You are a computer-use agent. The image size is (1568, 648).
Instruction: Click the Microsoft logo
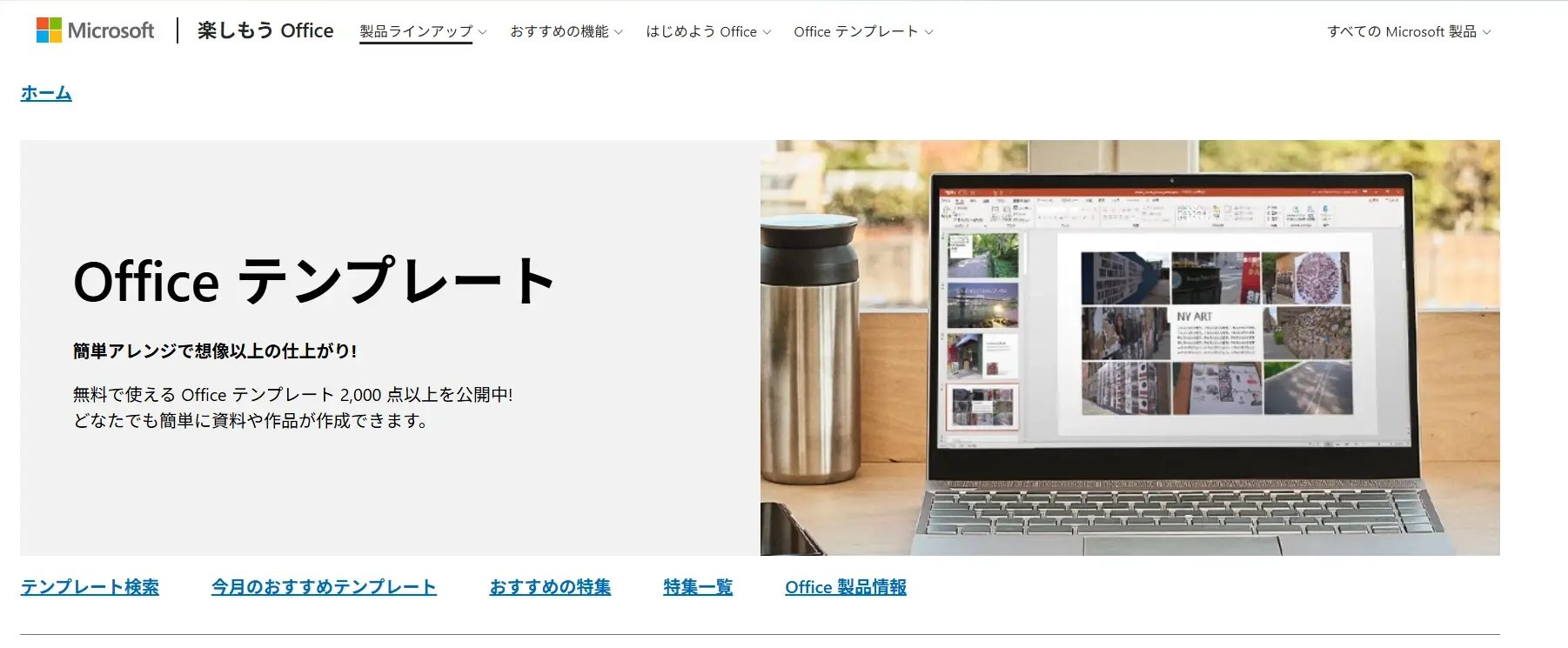point(95,30)
